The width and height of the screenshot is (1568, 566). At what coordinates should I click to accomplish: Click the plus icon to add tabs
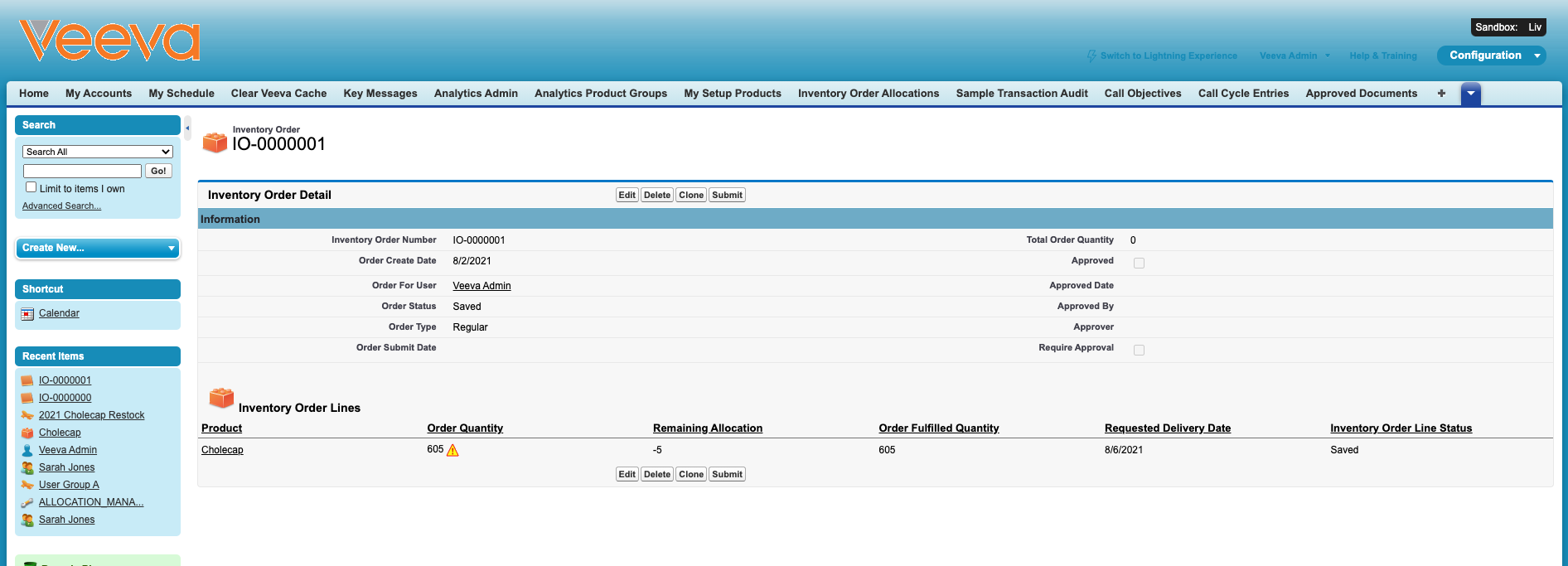(x=1441, y=94)
